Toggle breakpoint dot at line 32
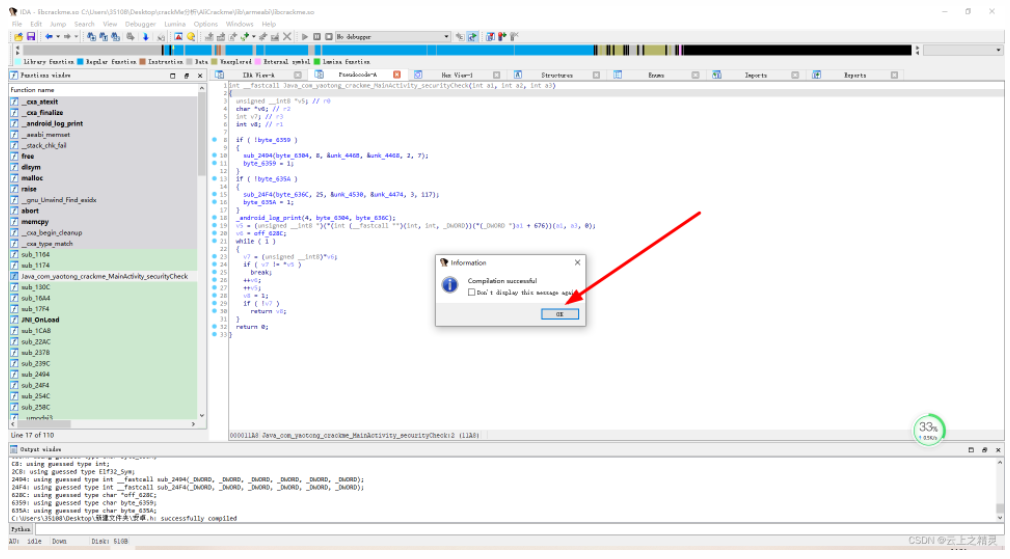Screen dimensions: 1010x559 coord(214,327)
